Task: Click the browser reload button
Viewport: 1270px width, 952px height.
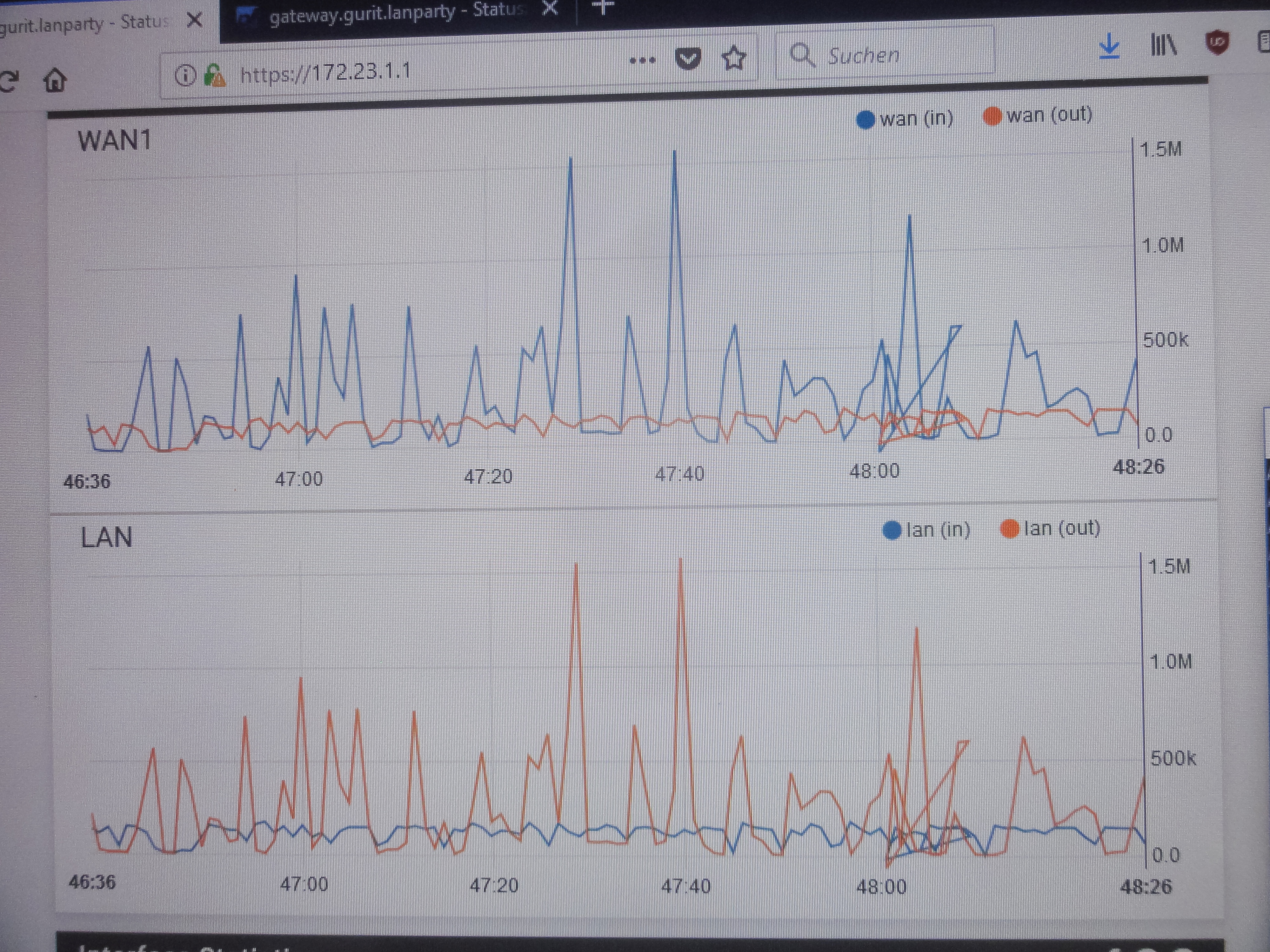Action: tap(8, 82)
